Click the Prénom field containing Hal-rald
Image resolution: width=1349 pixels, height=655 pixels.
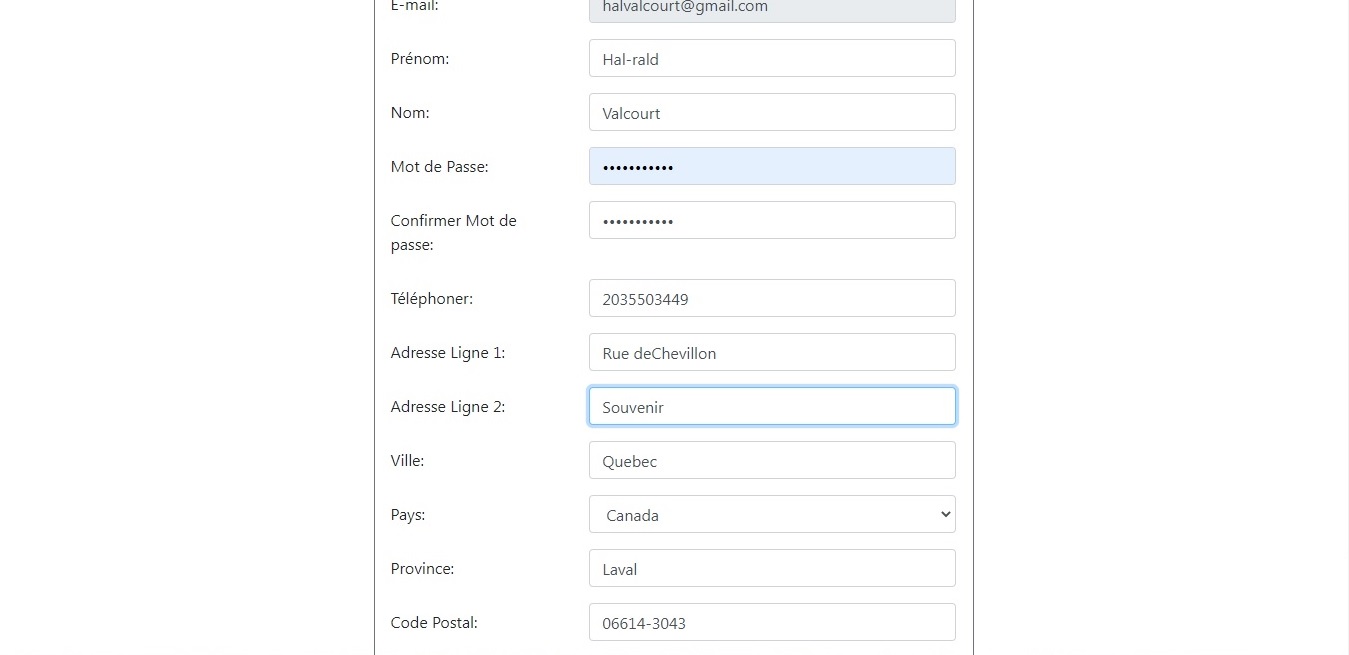tap(771, 58)
